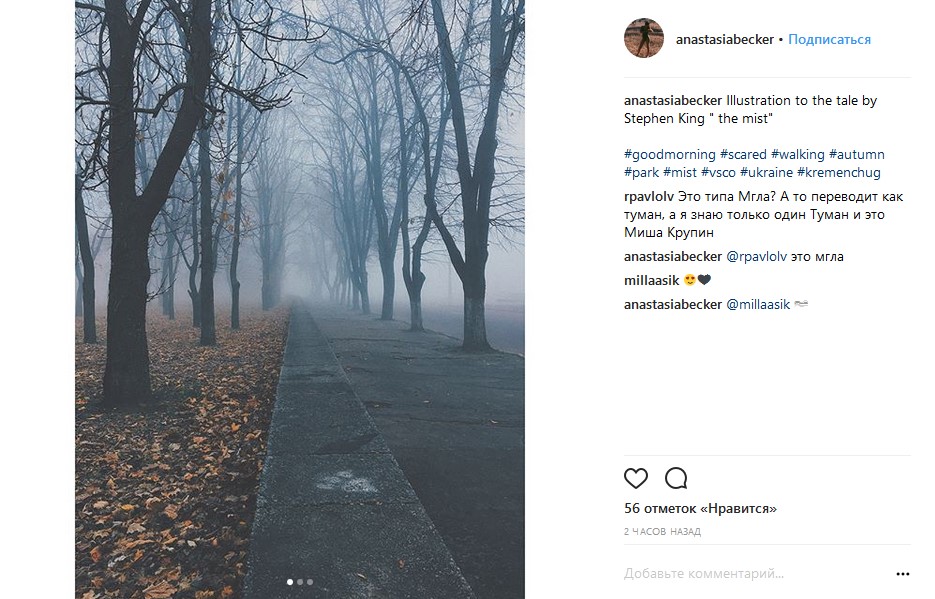View the 56 likes list
The width and height of the screenshot is (935, 599).
(x=700, y=509)
